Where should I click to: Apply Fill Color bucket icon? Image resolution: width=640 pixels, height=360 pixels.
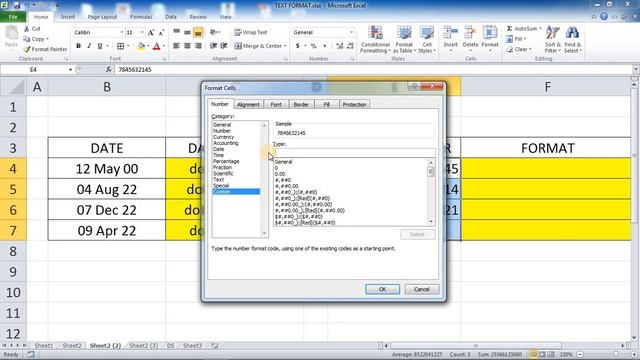coord(141,46)
